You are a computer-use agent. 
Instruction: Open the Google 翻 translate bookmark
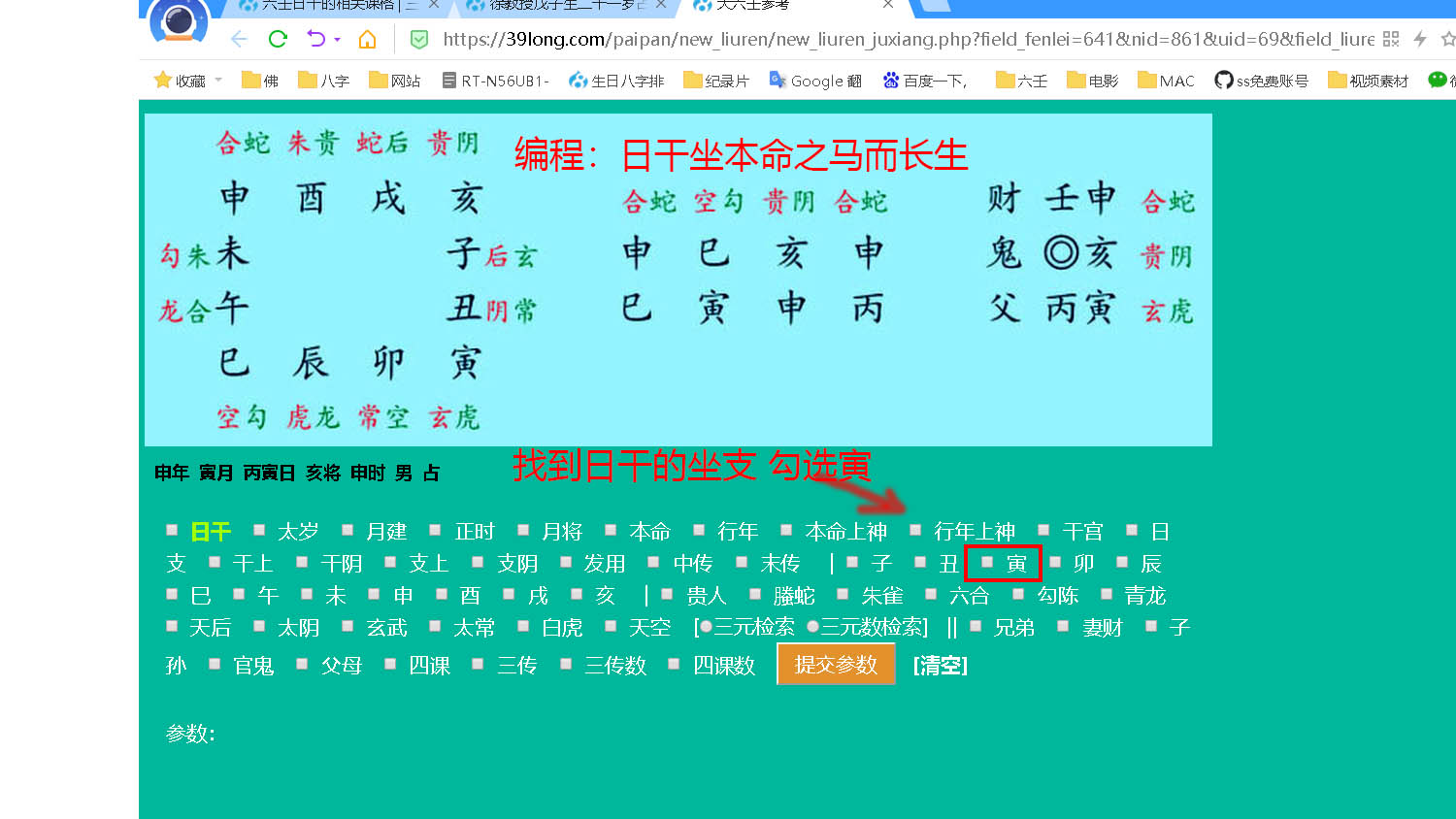pyautogui.click(x=815, y=81)
